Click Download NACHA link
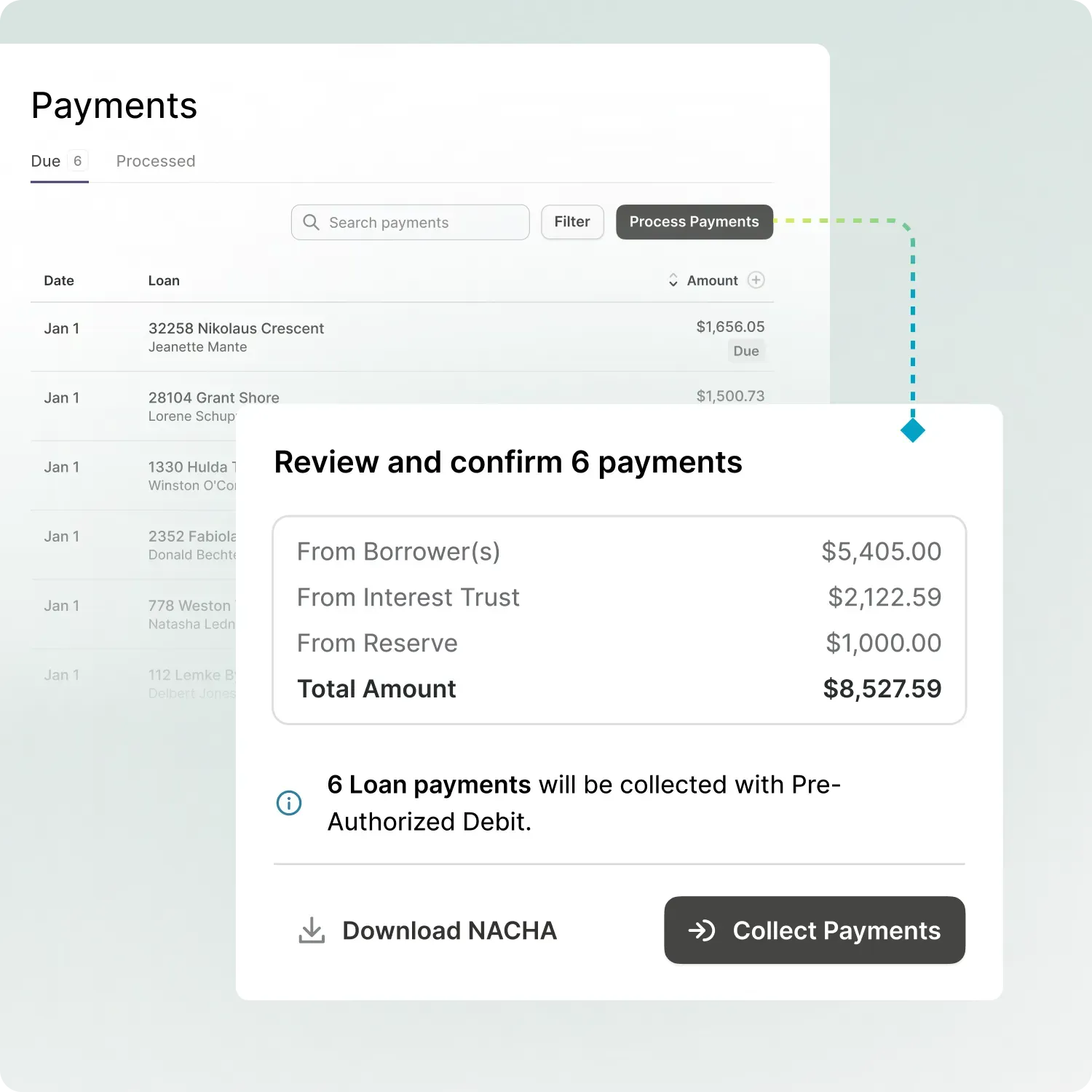The height and width of the screenshot is (1092, 1092). click(449, 930)
